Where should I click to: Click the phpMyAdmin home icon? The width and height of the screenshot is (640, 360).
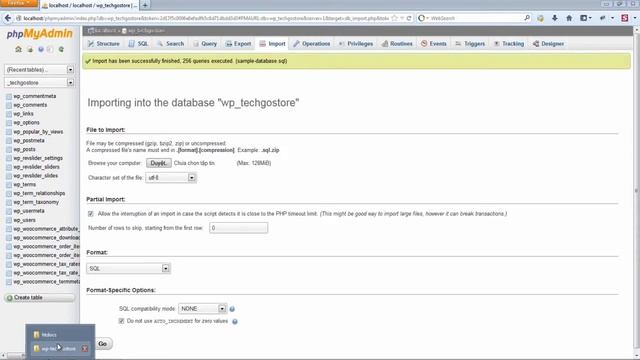pos(18,49)
